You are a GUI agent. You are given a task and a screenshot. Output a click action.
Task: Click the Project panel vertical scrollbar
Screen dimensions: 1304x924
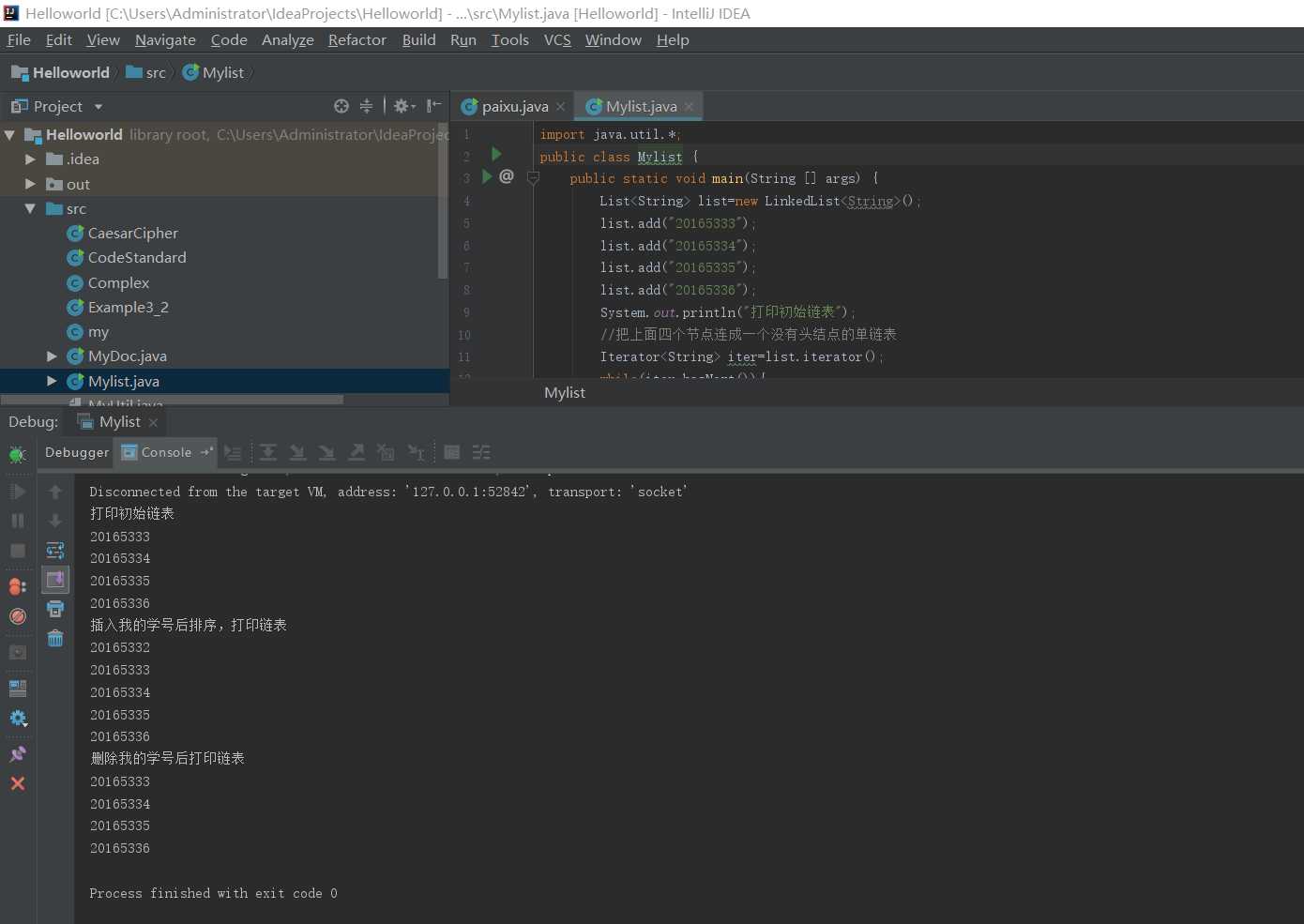(x=443, y=200)
